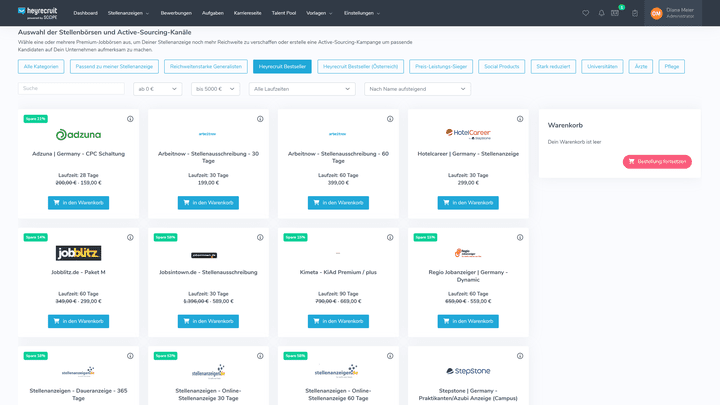Expand the 'bis 5000 €' maximum price dropdown

click(x=215, y=89)
